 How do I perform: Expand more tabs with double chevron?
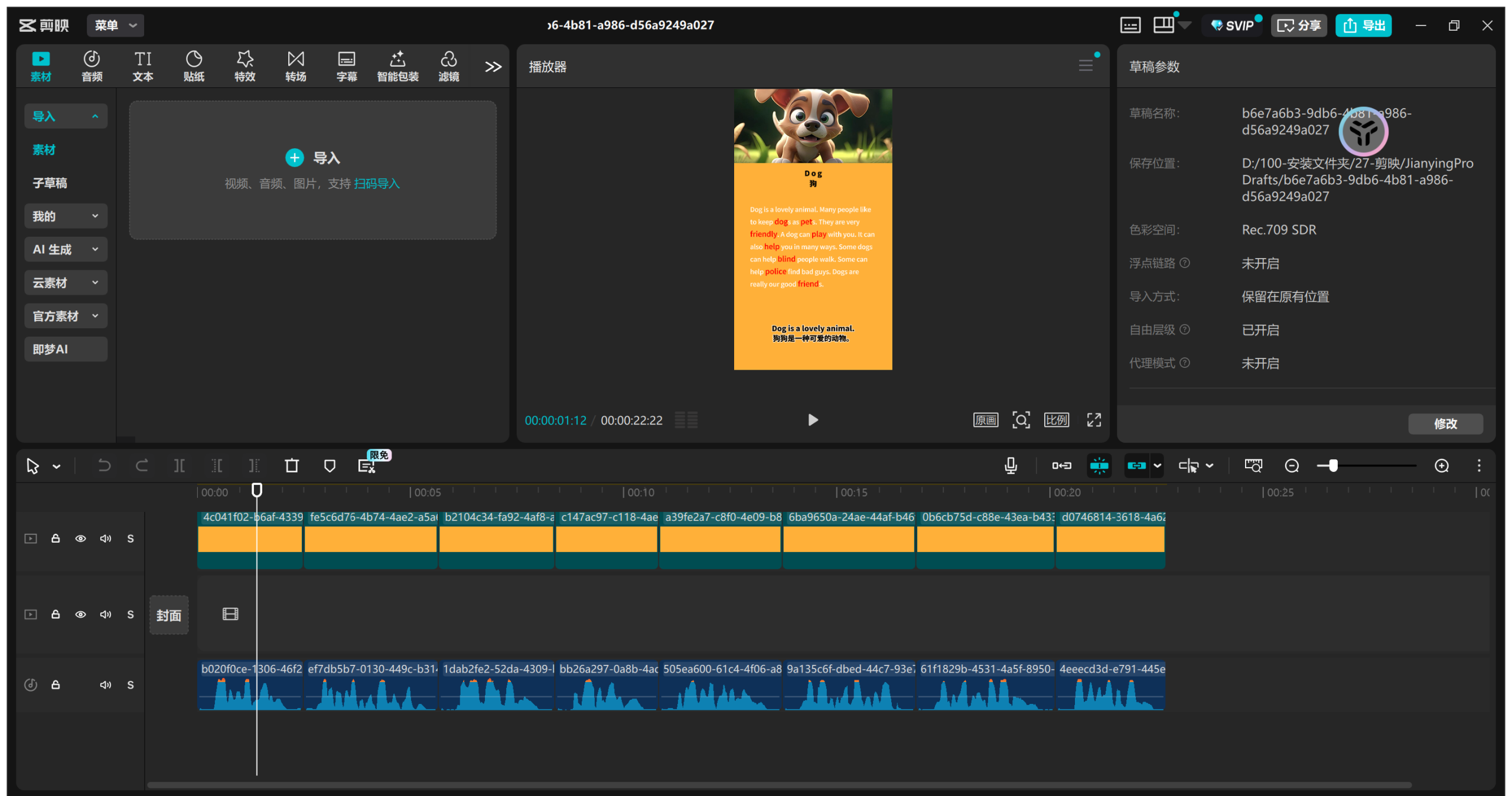coord(493,66)
